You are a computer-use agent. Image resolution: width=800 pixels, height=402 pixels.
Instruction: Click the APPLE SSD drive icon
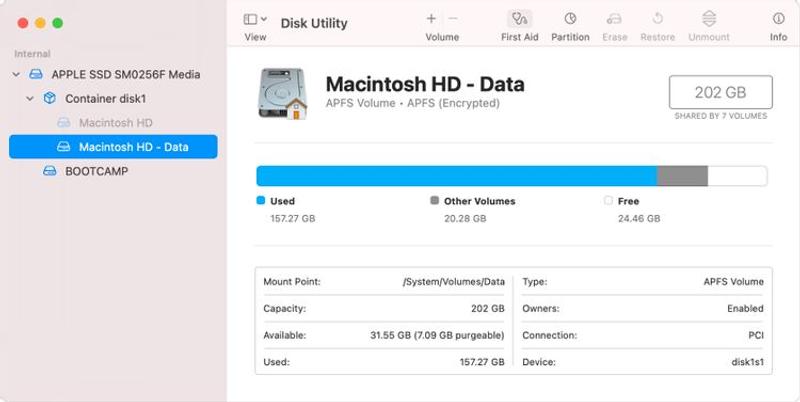click(x=36, y=74)
